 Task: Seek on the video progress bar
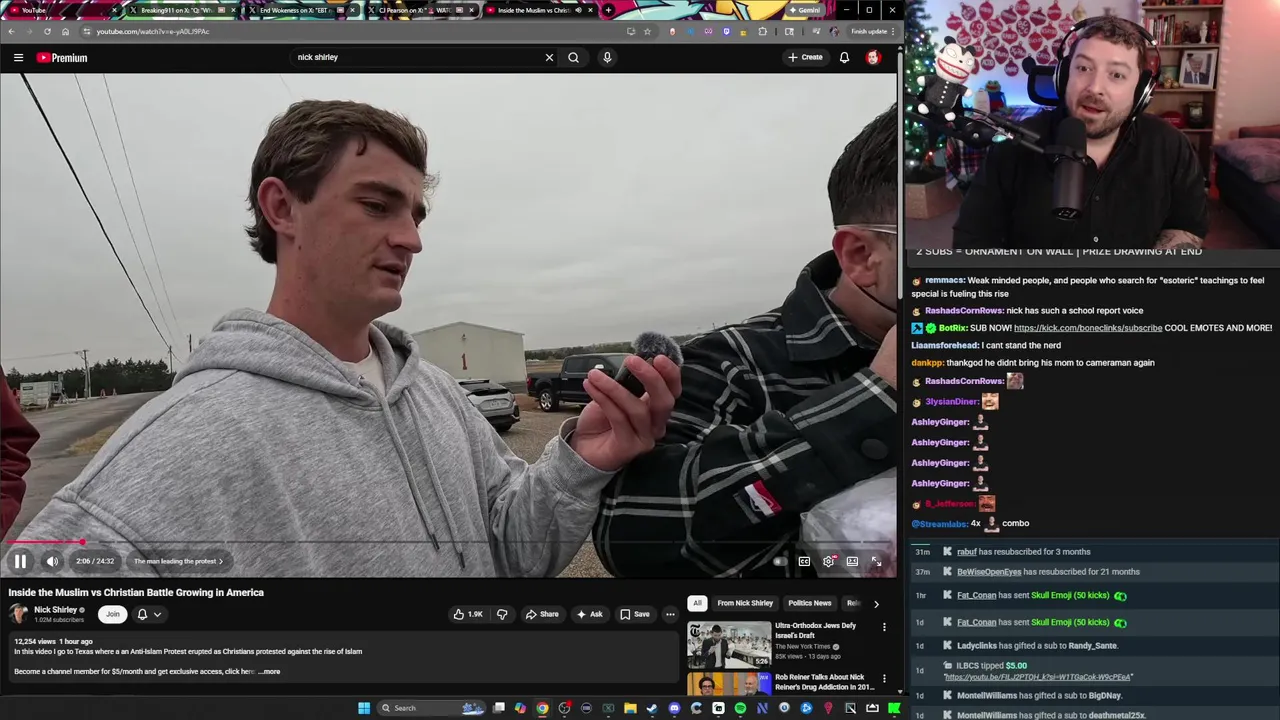[x=448, y=543]
